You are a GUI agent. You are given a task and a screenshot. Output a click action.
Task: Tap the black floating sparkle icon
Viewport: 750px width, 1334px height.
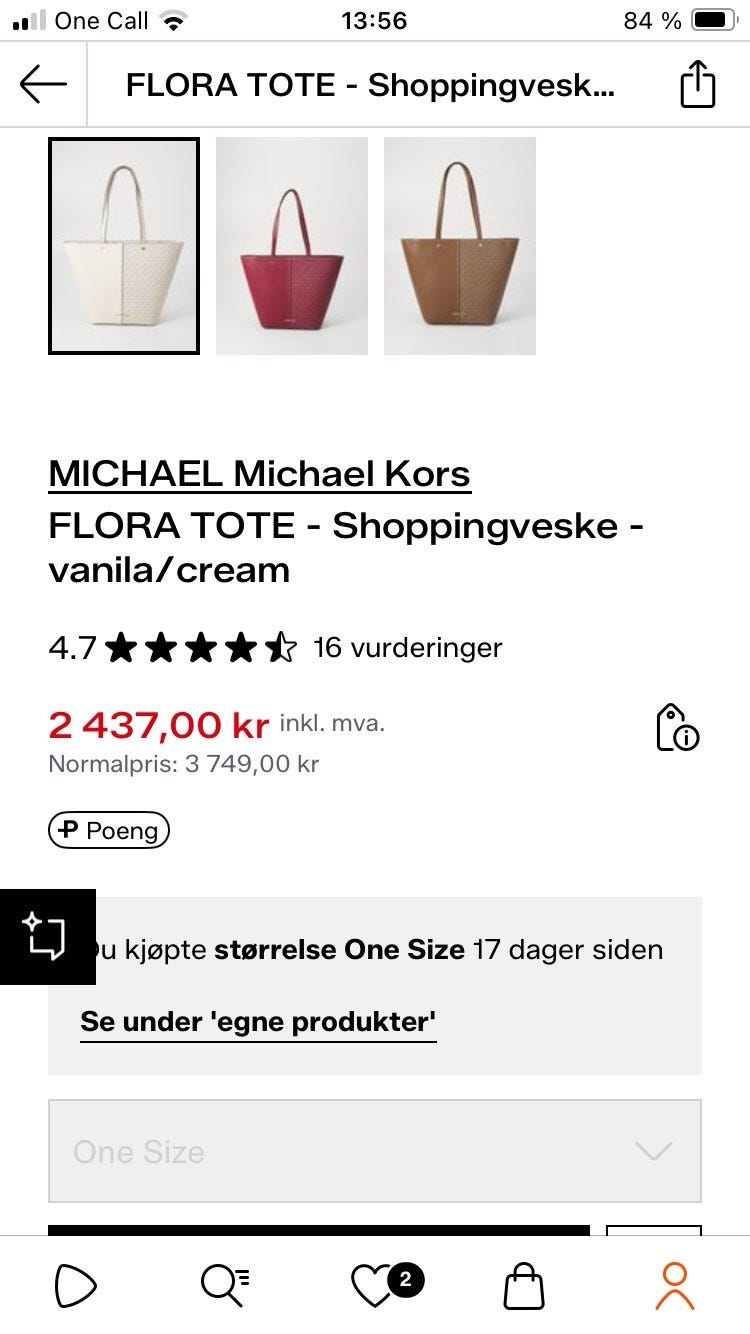coord(46,936)
